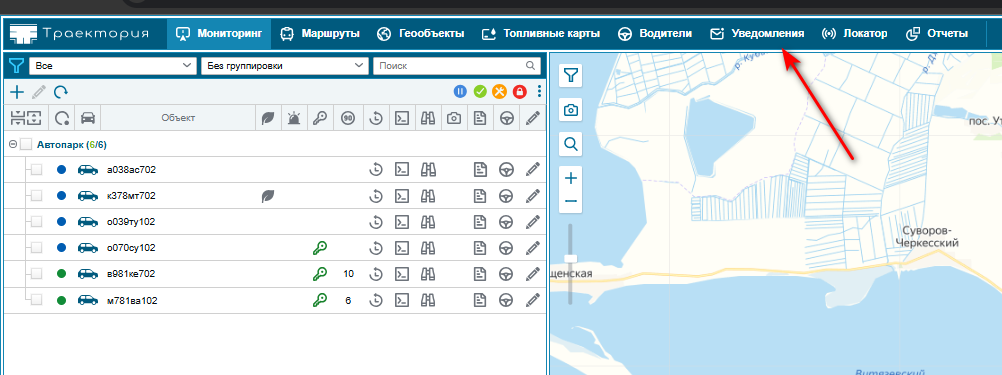Click the refresh list icon
Image resolution: width=1002 pixels, height=375 pixels.
tap(61, 92)
